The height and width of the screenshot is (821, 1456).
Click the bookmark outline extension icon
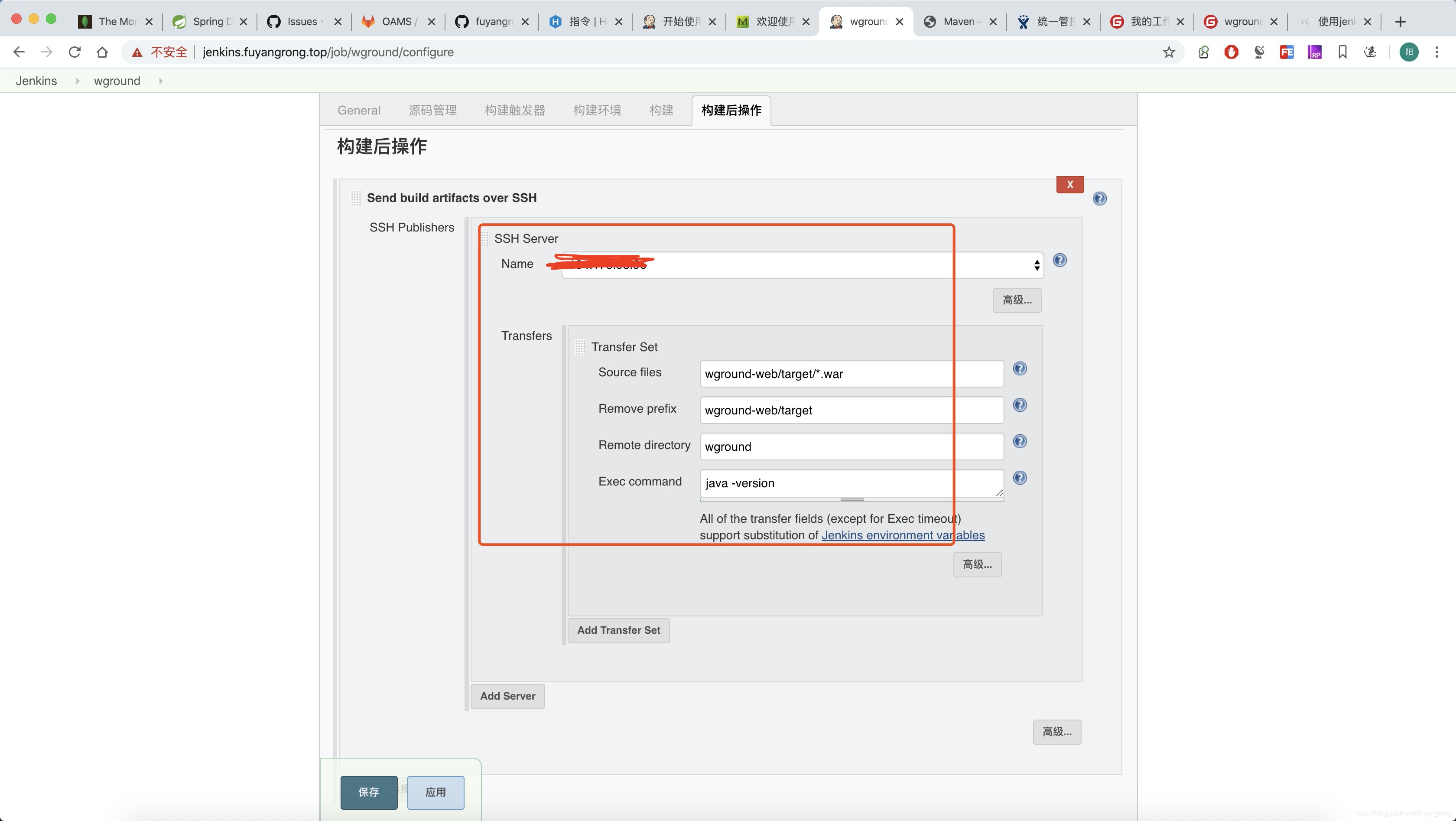1342,52
